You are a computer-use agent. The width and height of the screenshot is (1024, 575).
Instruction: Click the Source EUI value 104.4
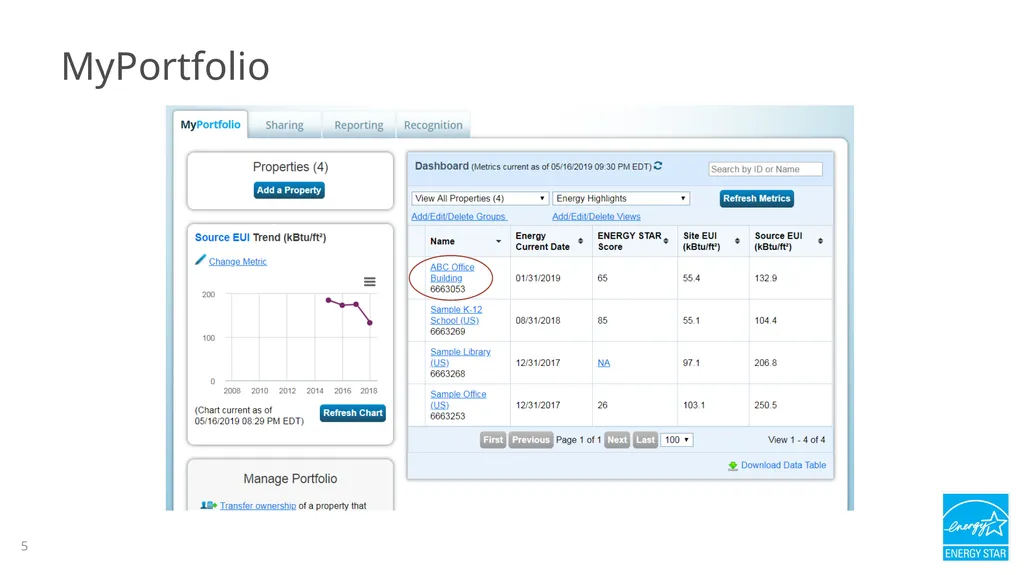click(x=765, y=321)
